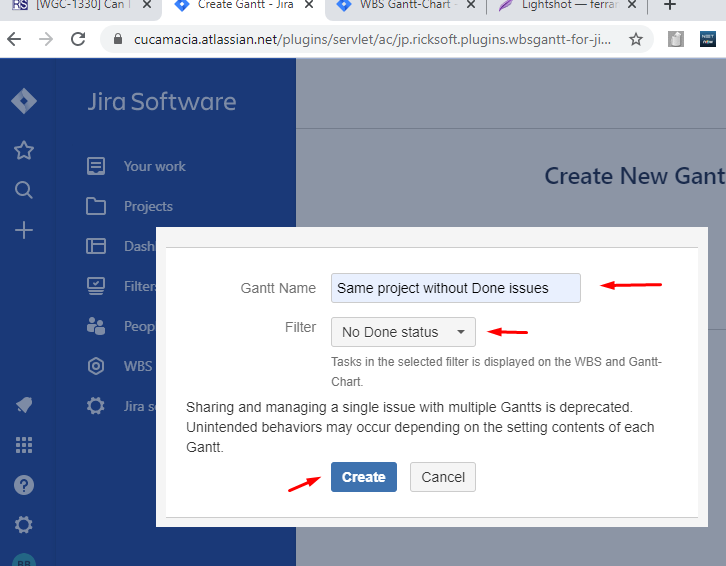
Task: Open the Settings gear icon in sidebar
Action: pyautogui.click(x=24, y=525)
